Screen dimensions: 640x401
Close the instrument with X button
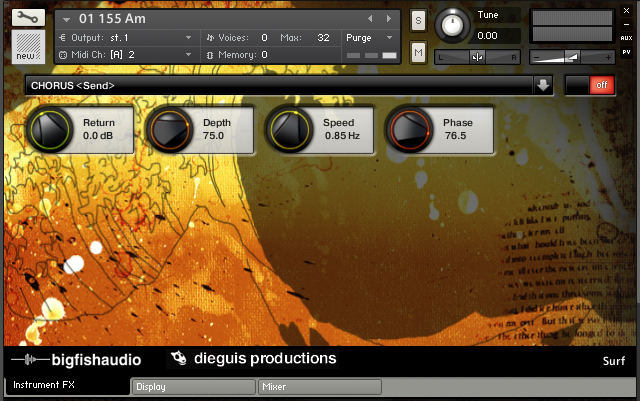coord(627,11)
